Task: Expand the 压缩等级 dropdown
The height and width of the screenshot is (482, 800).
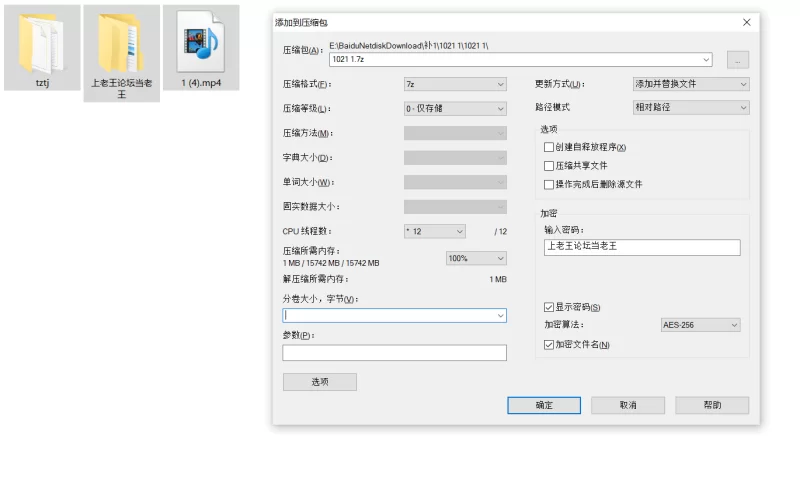Action: click(455, 108)
